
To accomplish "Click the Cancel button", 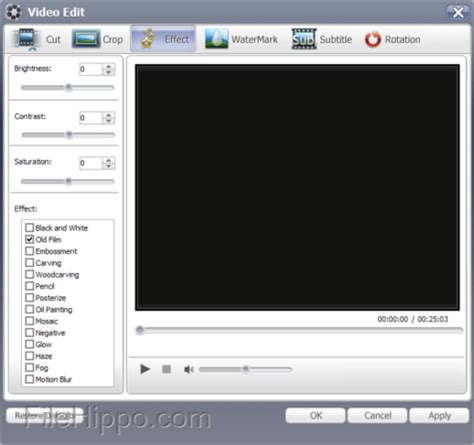I will pos(377,416).
